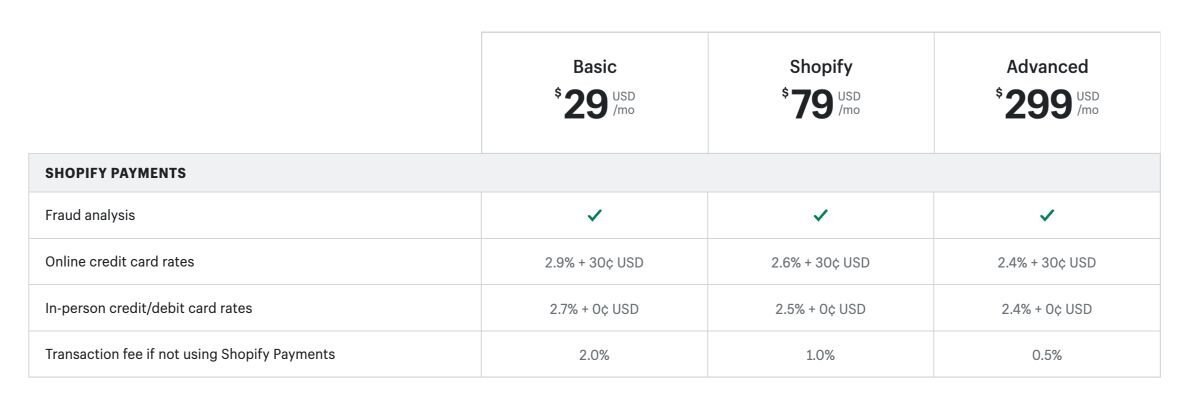Click the Shopify Payments section header
Screen dimensions: 1189x409
[116, 173]
